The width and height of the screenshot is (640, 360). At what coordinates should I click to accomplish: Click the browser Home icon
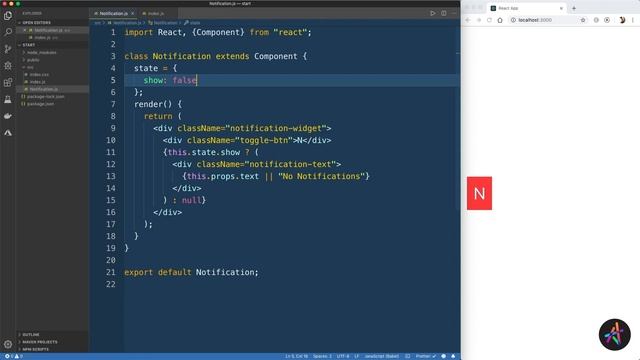coord(500,20)
